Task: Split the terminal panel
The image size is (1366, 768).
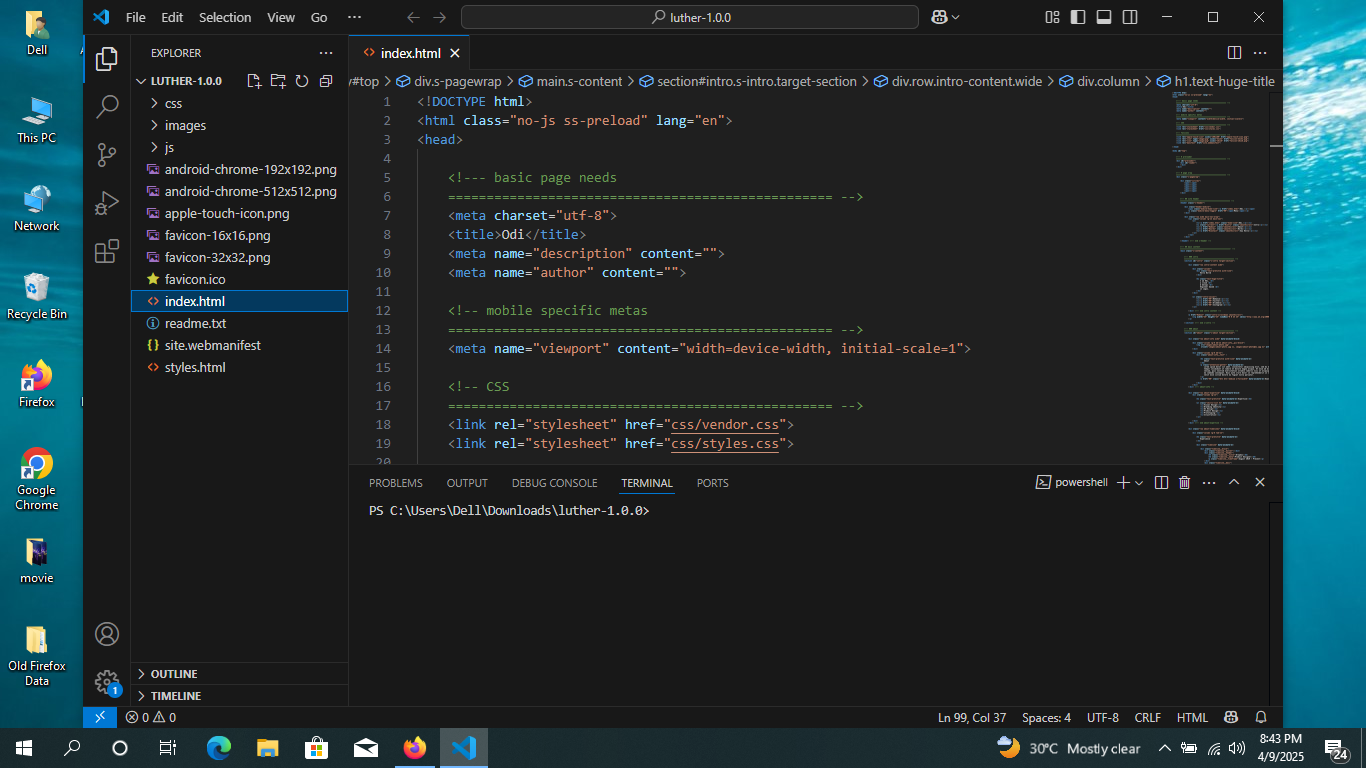Action: pos(1161,482)
